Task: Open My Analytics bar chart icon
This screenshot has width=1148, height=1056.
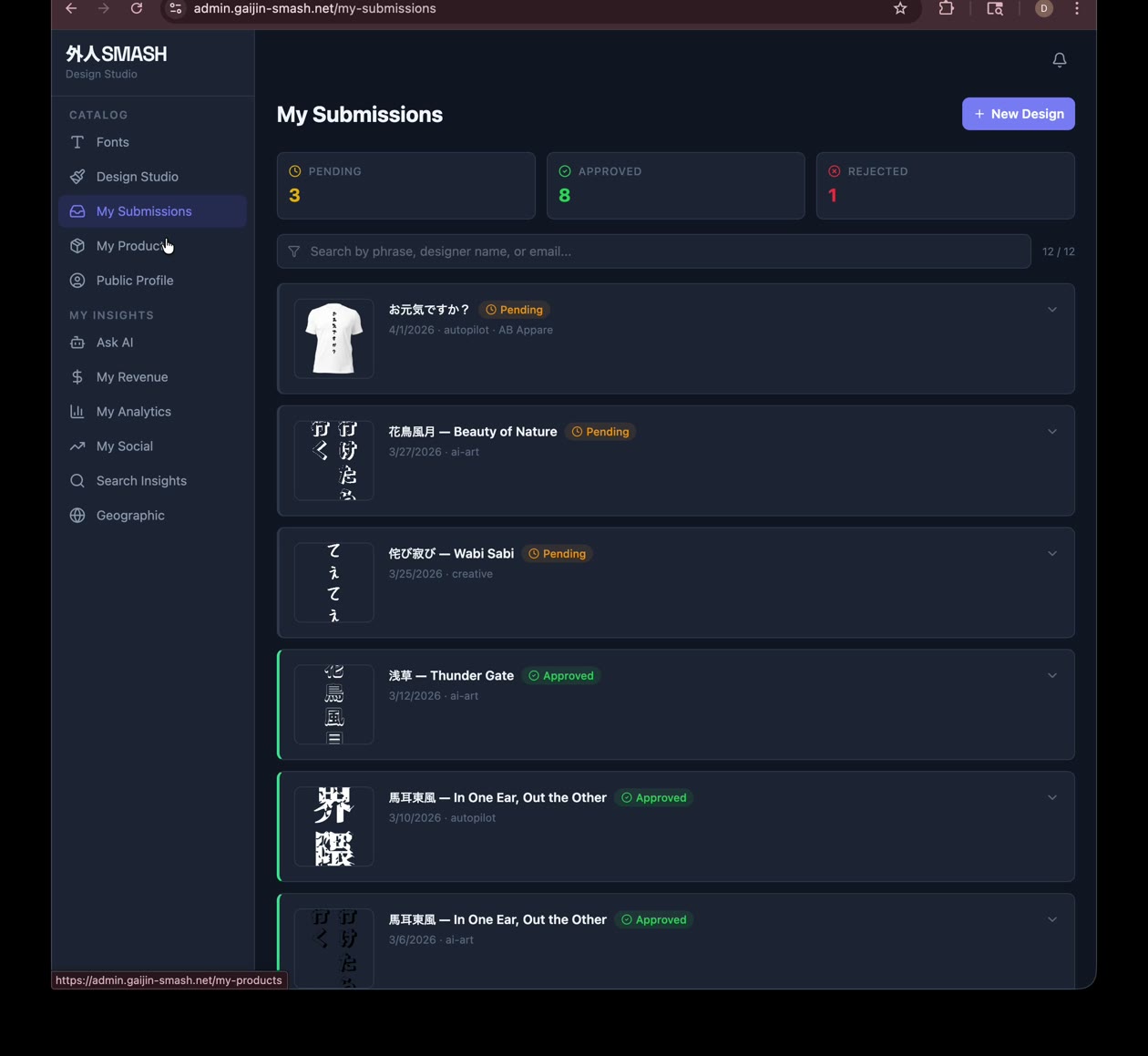Action: coord(77,411)
